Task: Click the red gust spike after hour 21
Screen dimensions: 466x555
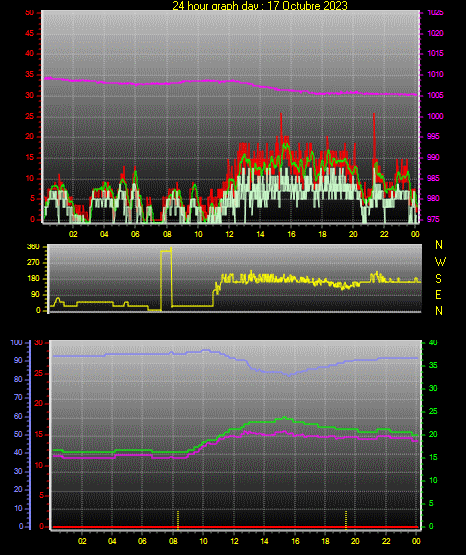Action: [x=374, y=136]
